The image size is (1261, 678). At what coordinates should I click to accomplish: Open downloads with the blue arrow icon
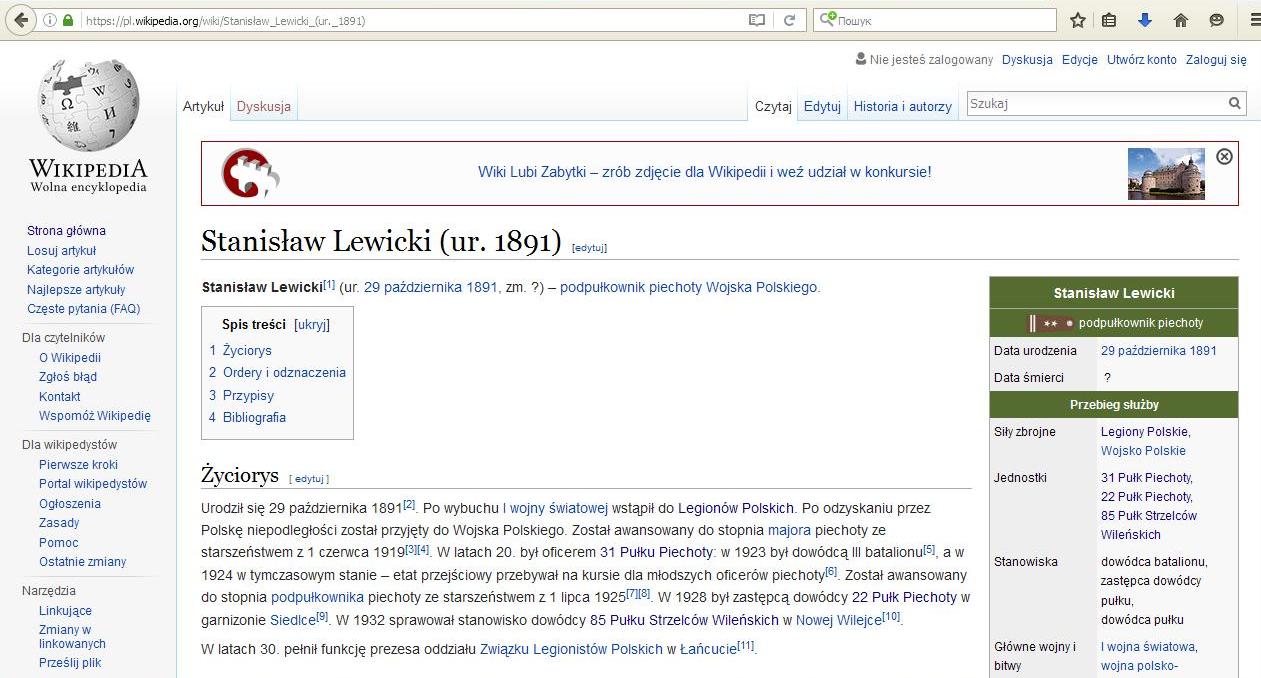point(1145,20)
